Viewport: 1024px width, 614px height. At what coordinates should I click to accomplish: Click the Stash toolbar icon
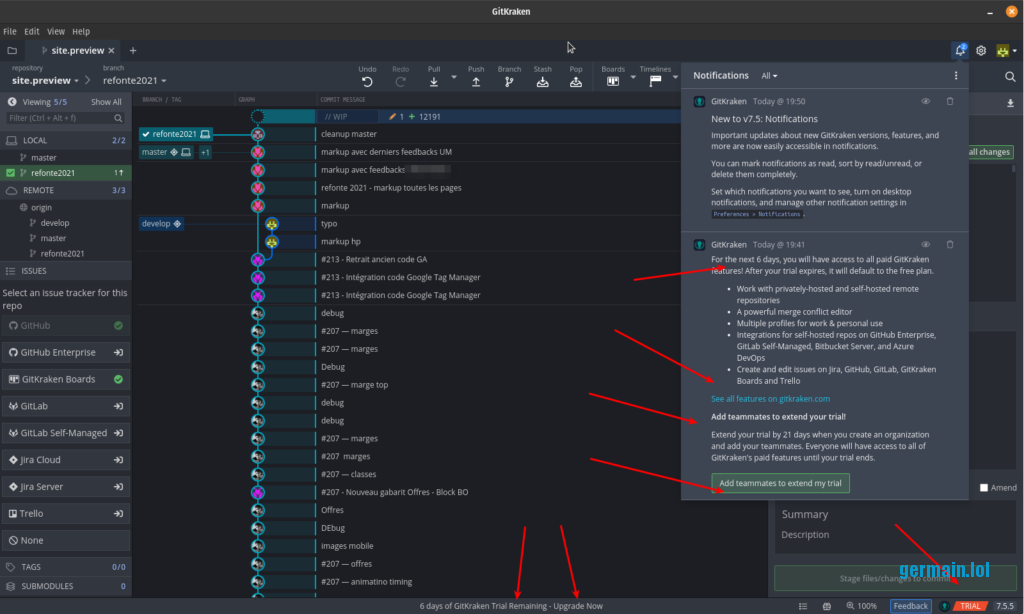point(542,81)
